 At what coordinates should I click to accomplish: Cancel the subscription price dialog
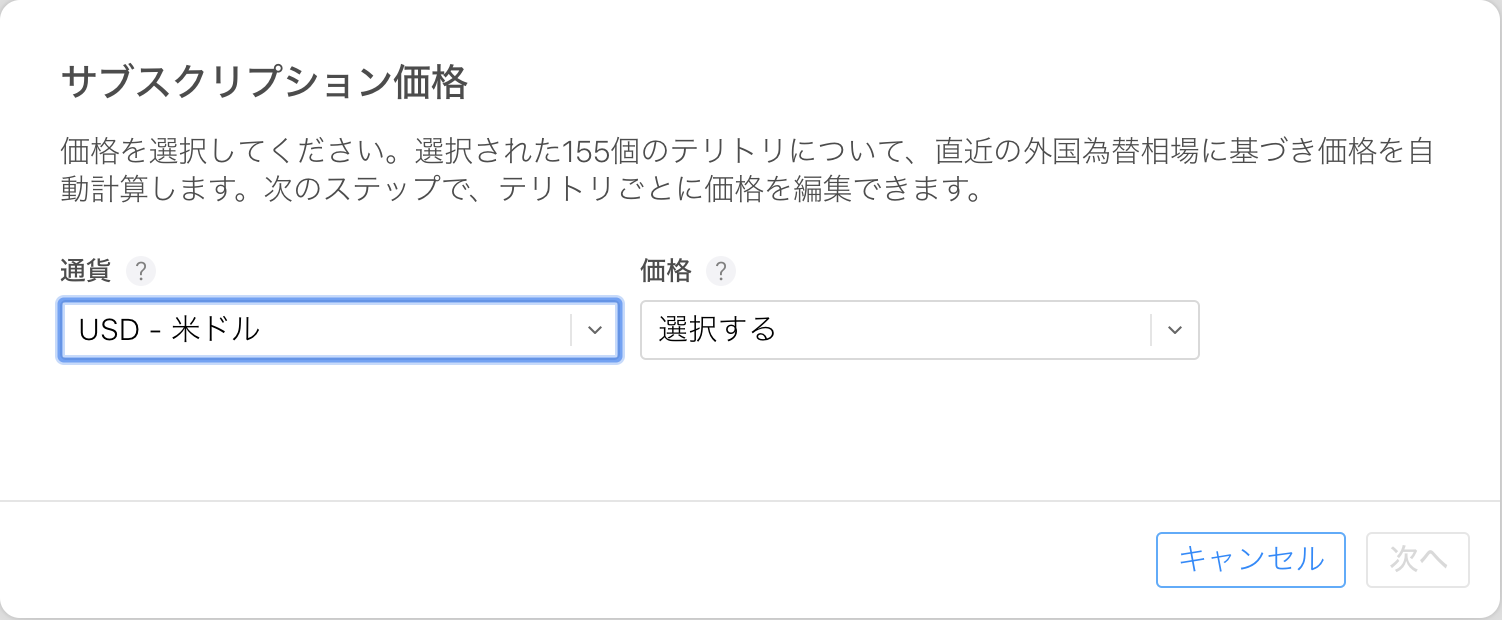coord(1251,560)
